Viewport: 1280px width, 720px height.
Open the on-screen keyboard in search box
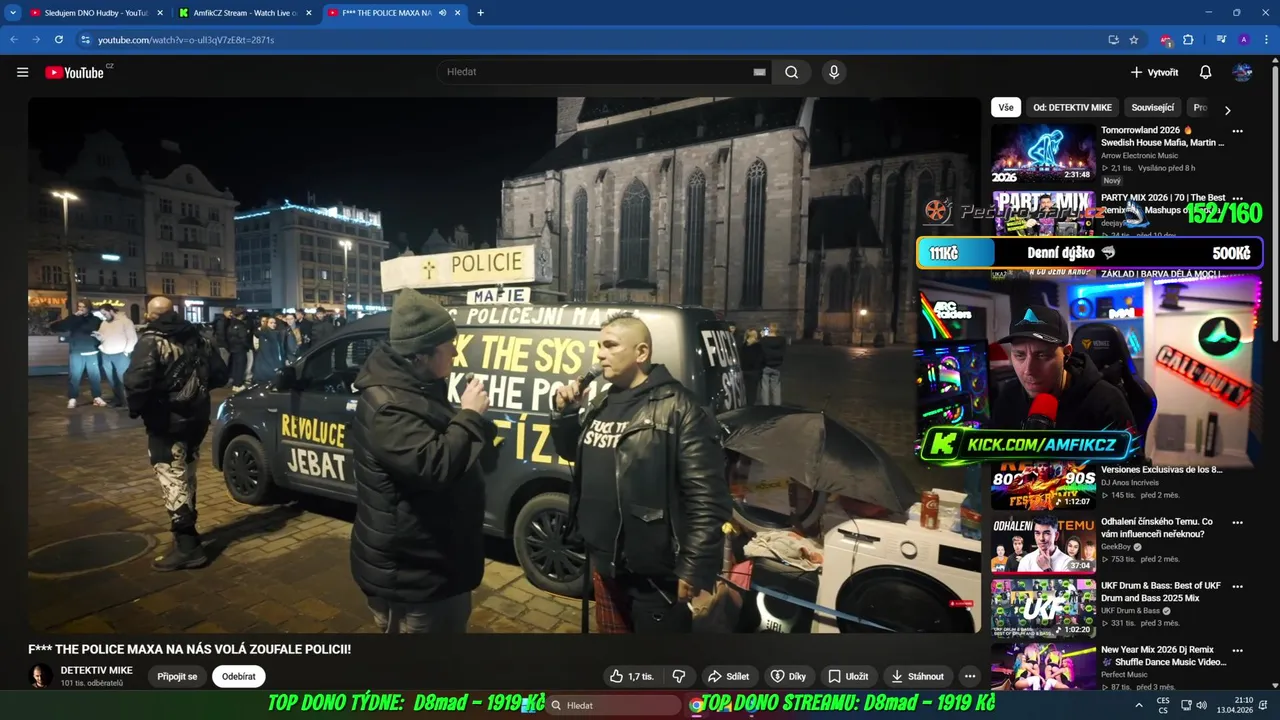[759, 72]
